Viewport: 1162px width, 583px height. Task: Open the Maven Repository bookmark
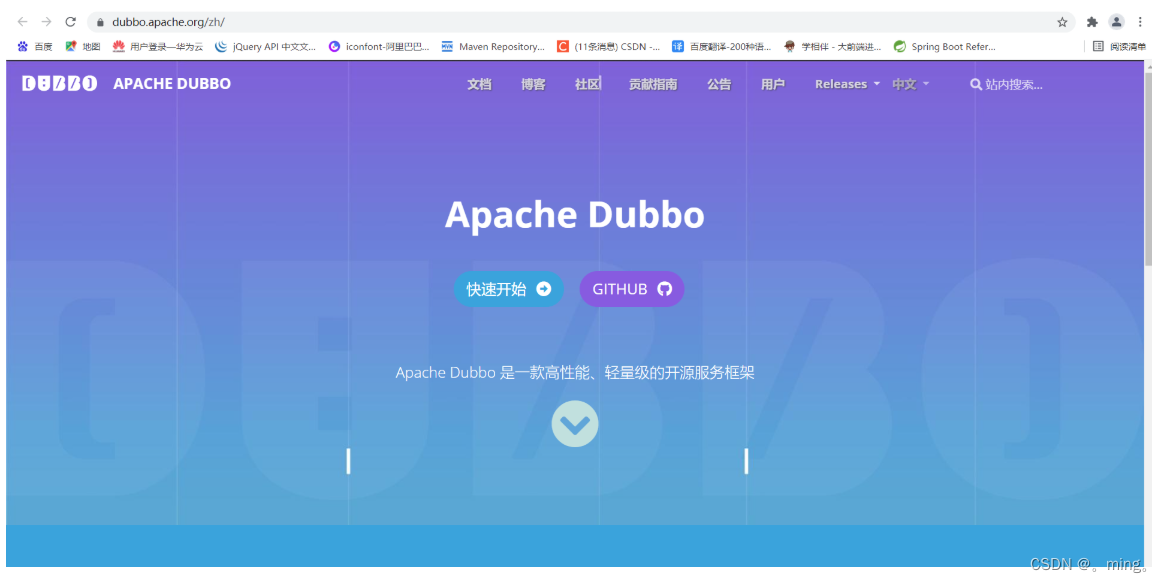493,47
